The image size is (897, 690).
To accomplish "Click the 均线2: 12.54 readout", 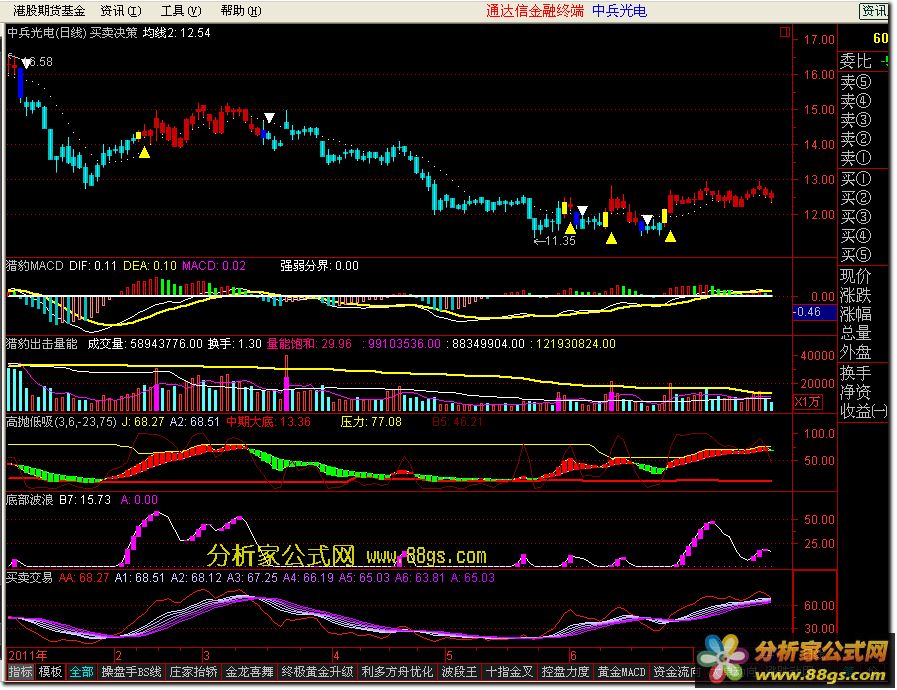I will (x=177, y=33).
